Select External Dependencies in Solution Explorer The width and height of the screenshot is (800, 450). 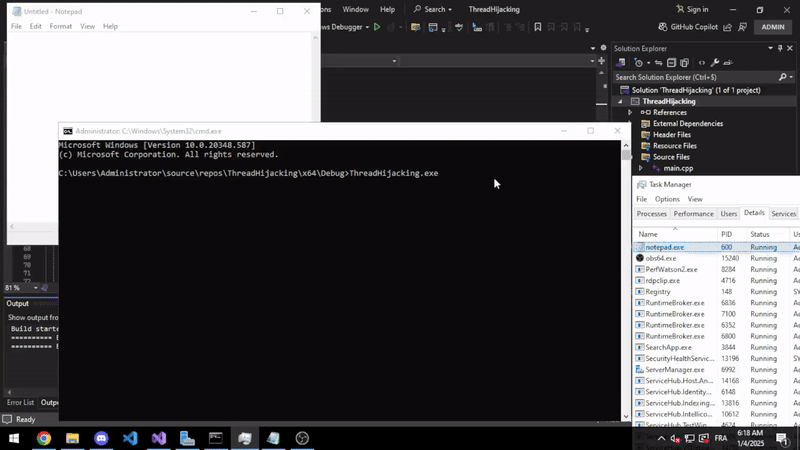pyautogui.click(x=688, y=123)
